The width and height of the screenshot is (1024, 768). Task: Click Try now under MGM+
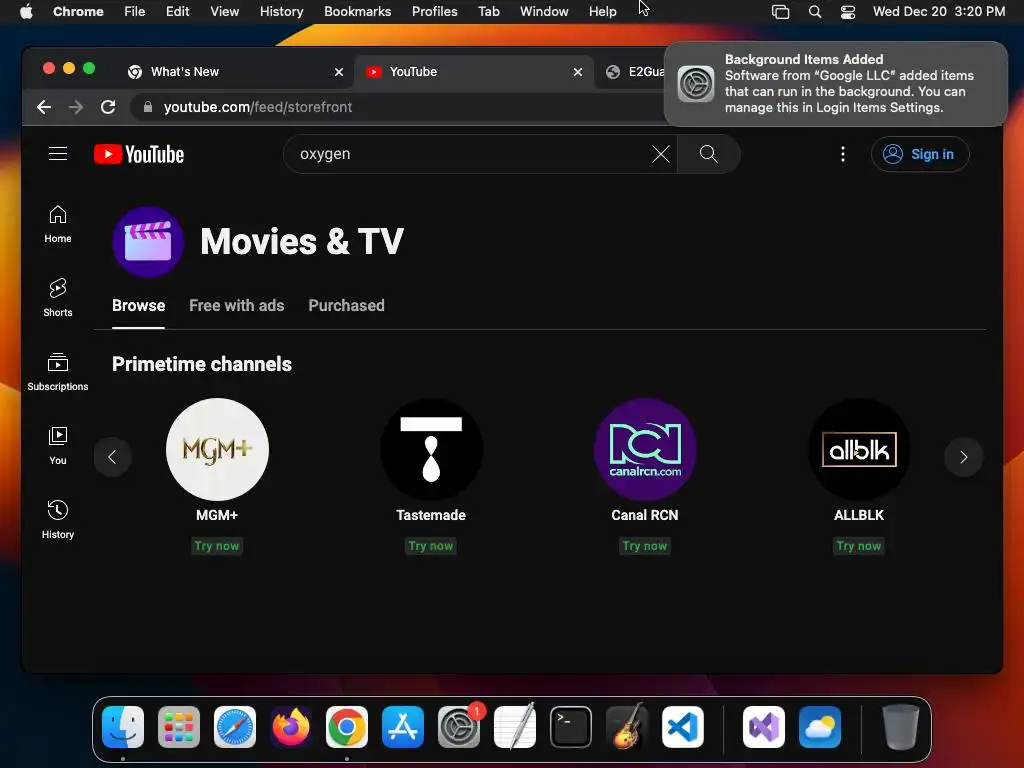217,546
